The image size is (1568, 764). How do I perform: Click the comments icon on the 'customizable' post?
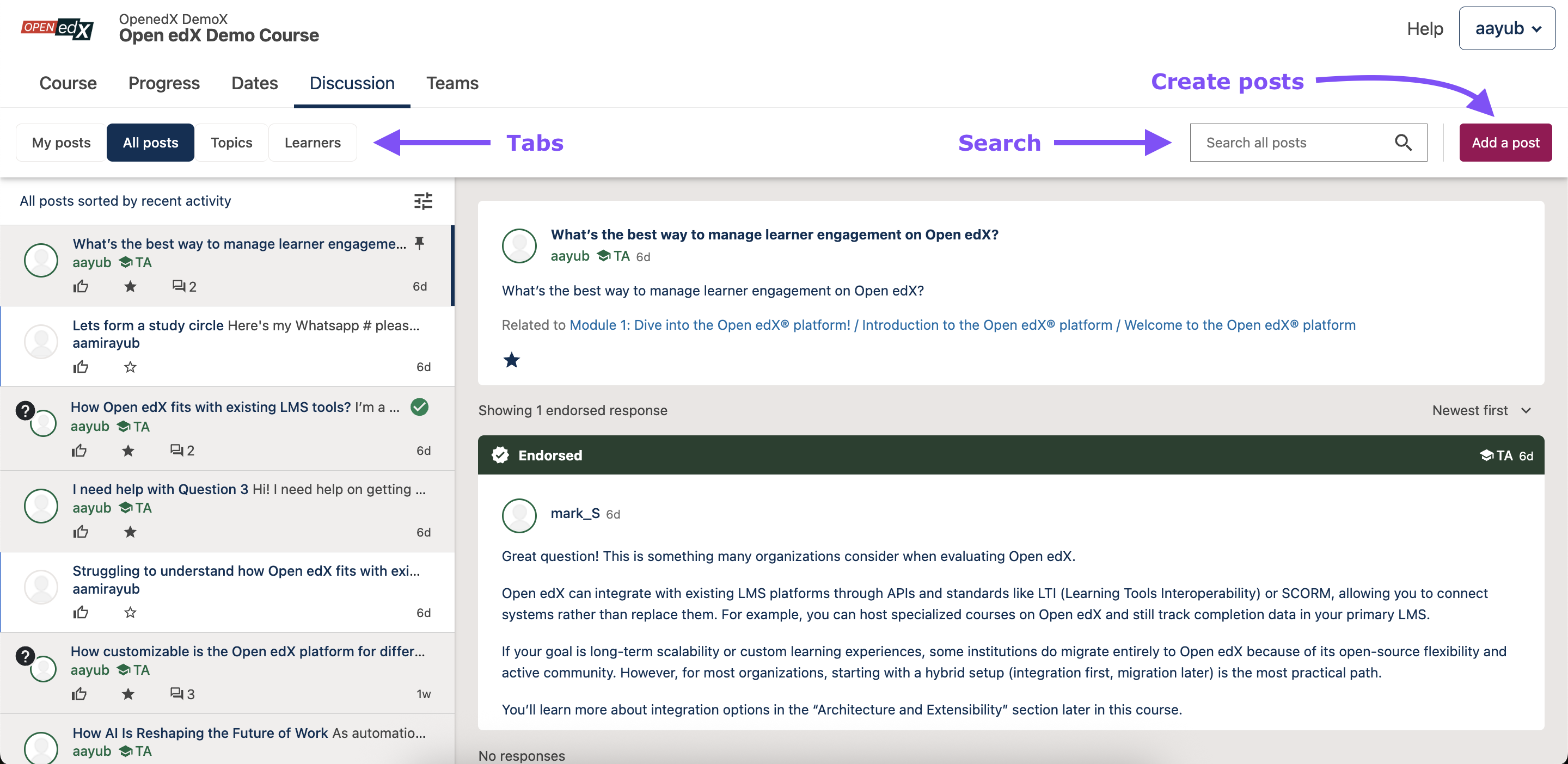(x=177, y=693)
